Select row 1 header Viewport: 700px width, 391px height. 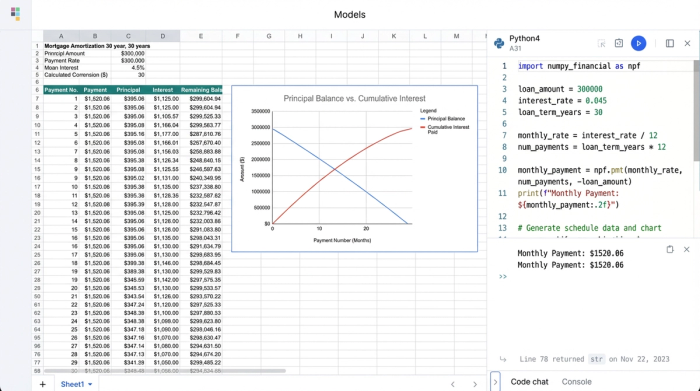(x=38, y=46)
